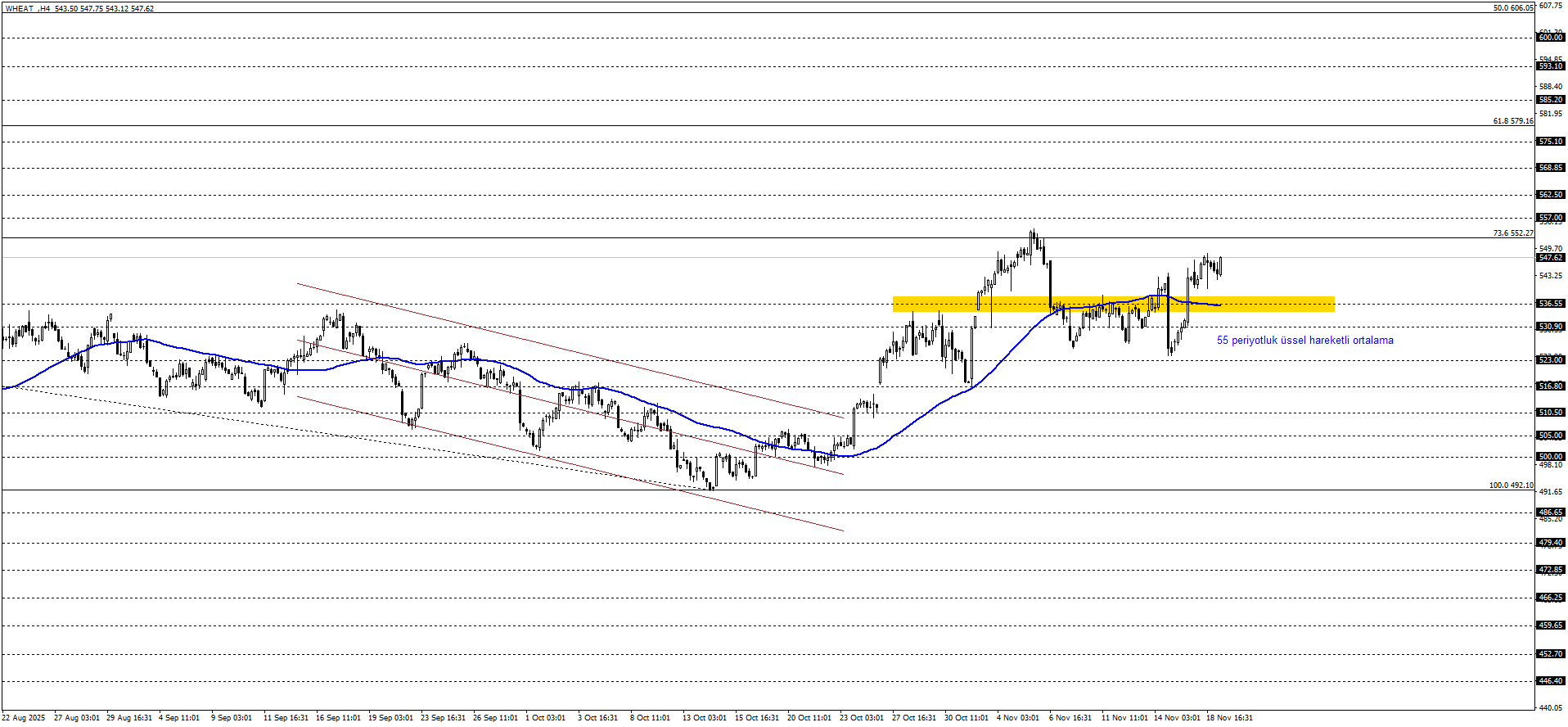
Task: Click the 18 Nov 16:31 time axis label
Action: point(1229,718)
